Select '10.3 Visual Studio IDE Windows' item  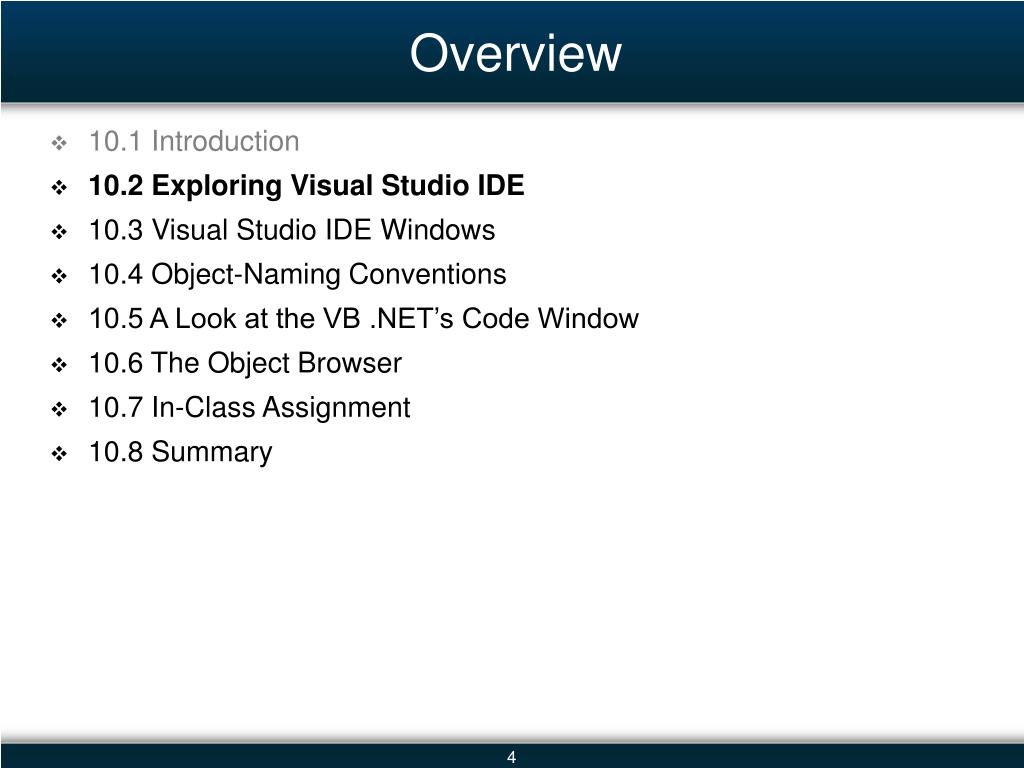tap(292, 230)
